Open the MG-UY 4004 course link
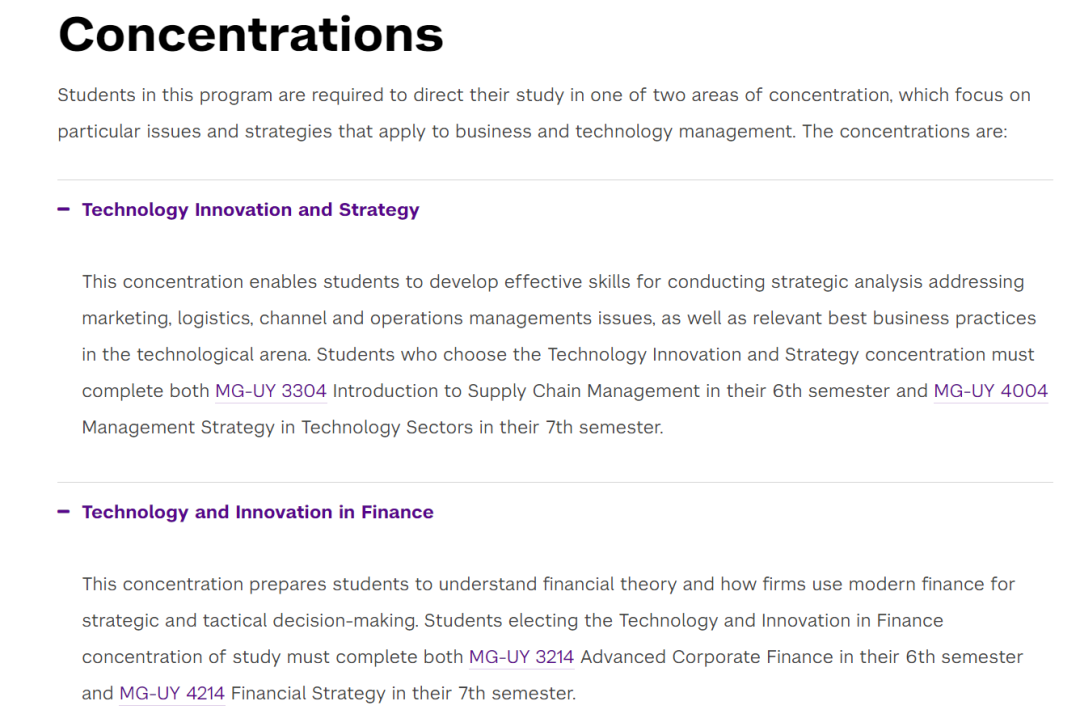This screenshot has width=1080, height=718. (x=990, y=391)
